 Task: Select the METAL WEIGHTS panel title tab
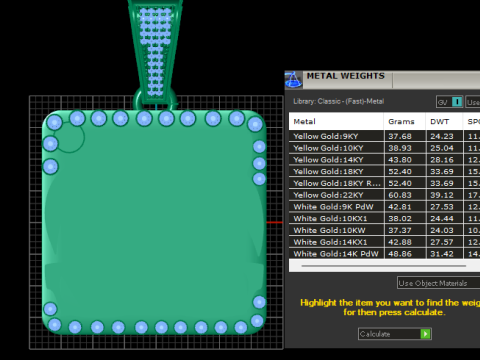tap(346, 76)
